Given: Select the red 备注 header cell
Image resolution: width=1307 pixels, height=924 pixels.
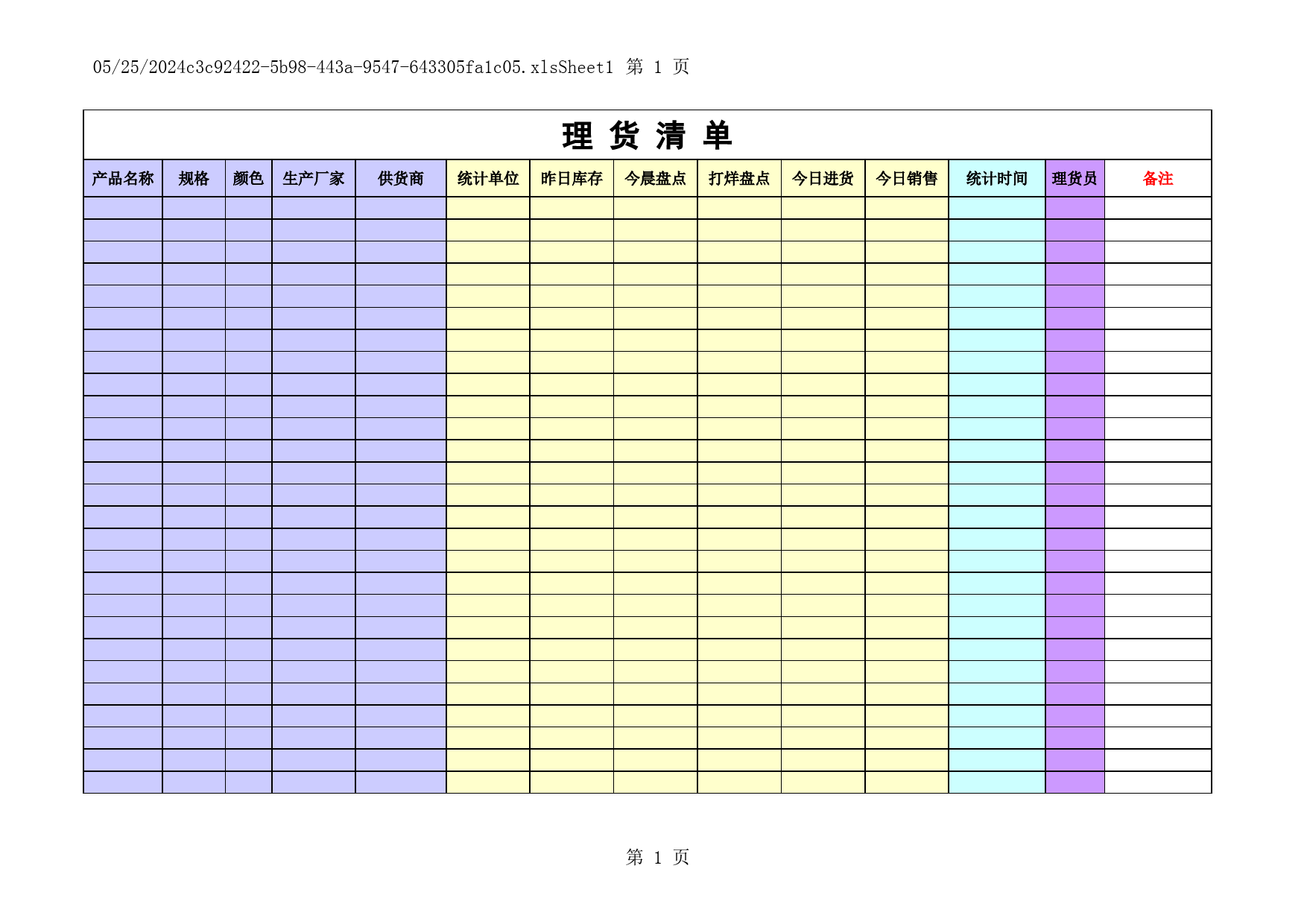Looking at the screenshot, I should coord(1158,178).
